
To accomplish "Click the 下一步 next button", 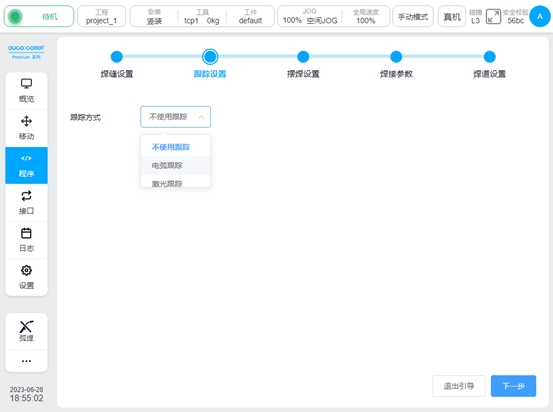I will point(514,386).
